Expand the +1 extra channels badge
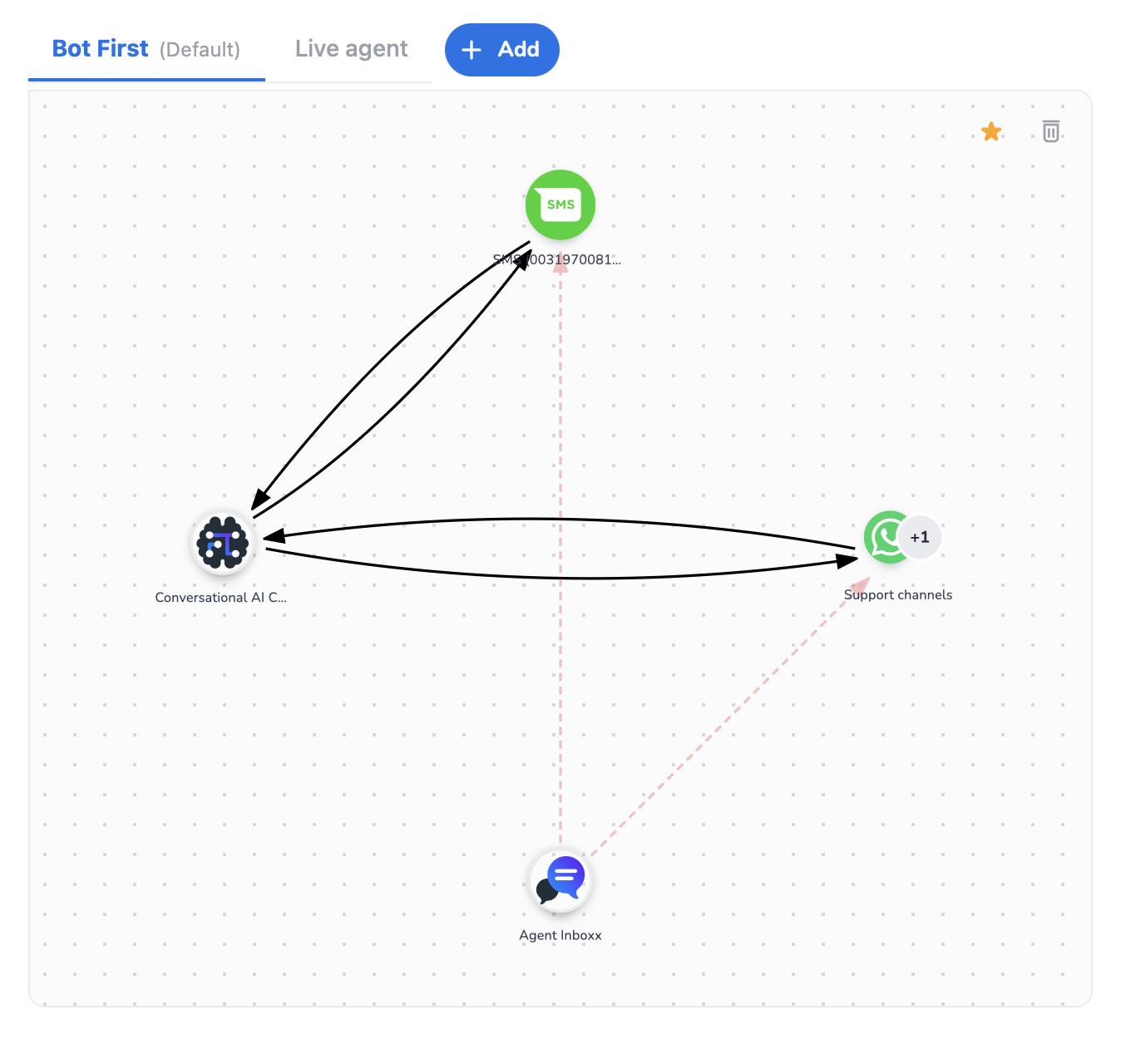This screenshot has width=1121, height=1064. (x=920, y=537)
